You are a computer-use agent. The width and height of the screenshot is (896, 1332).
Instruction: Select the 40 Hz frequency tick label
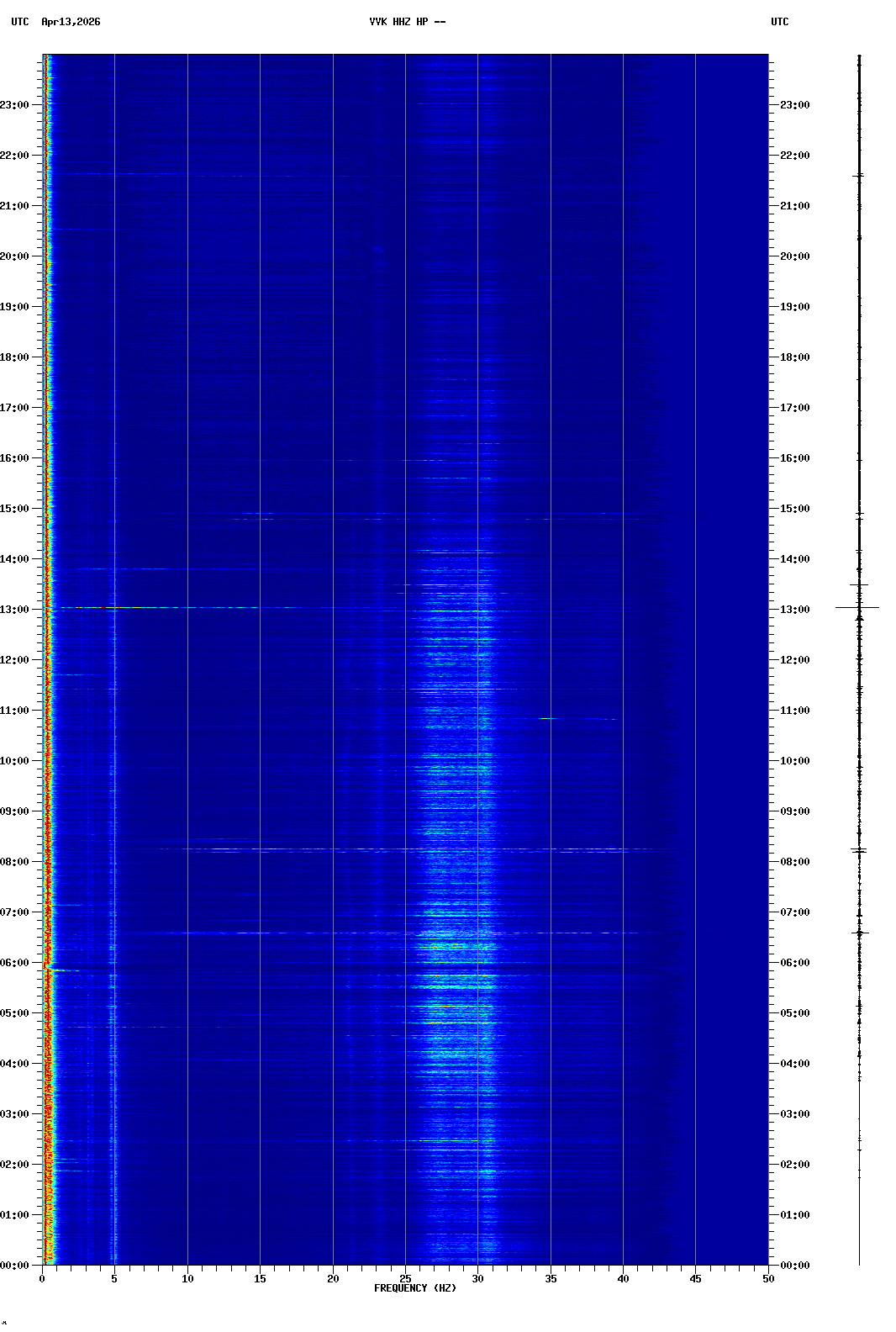click(623, 1278)
